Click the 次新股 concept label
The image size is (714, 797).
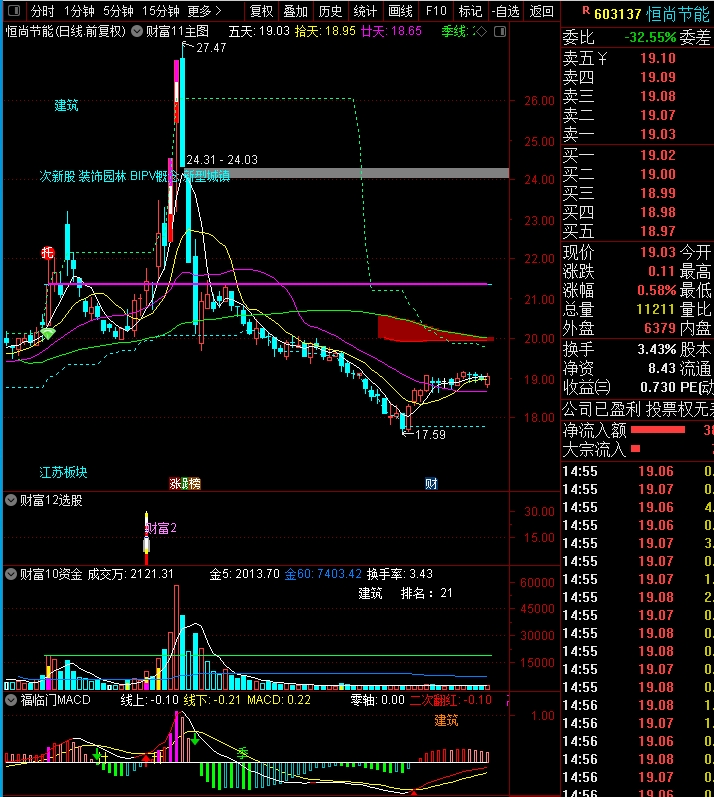(x=57, y=176)
